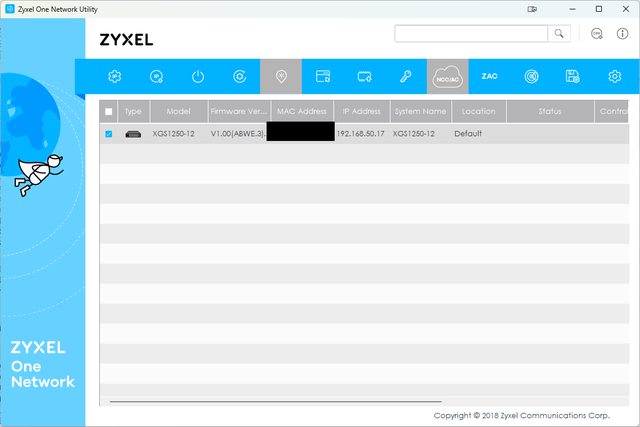Click the locate device pin icon

tap(281, 76)
